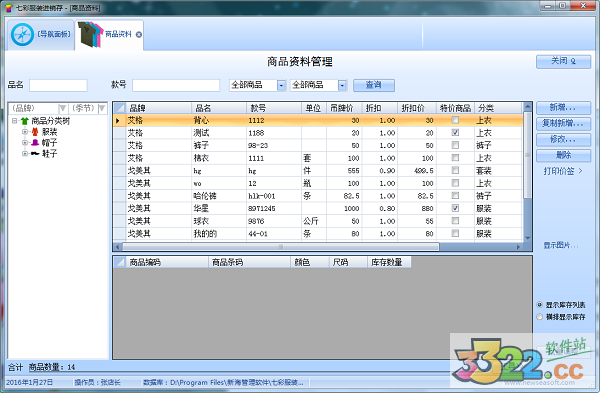
Task: Click the T-shirts product data tab icon
Action: [90, 34]
